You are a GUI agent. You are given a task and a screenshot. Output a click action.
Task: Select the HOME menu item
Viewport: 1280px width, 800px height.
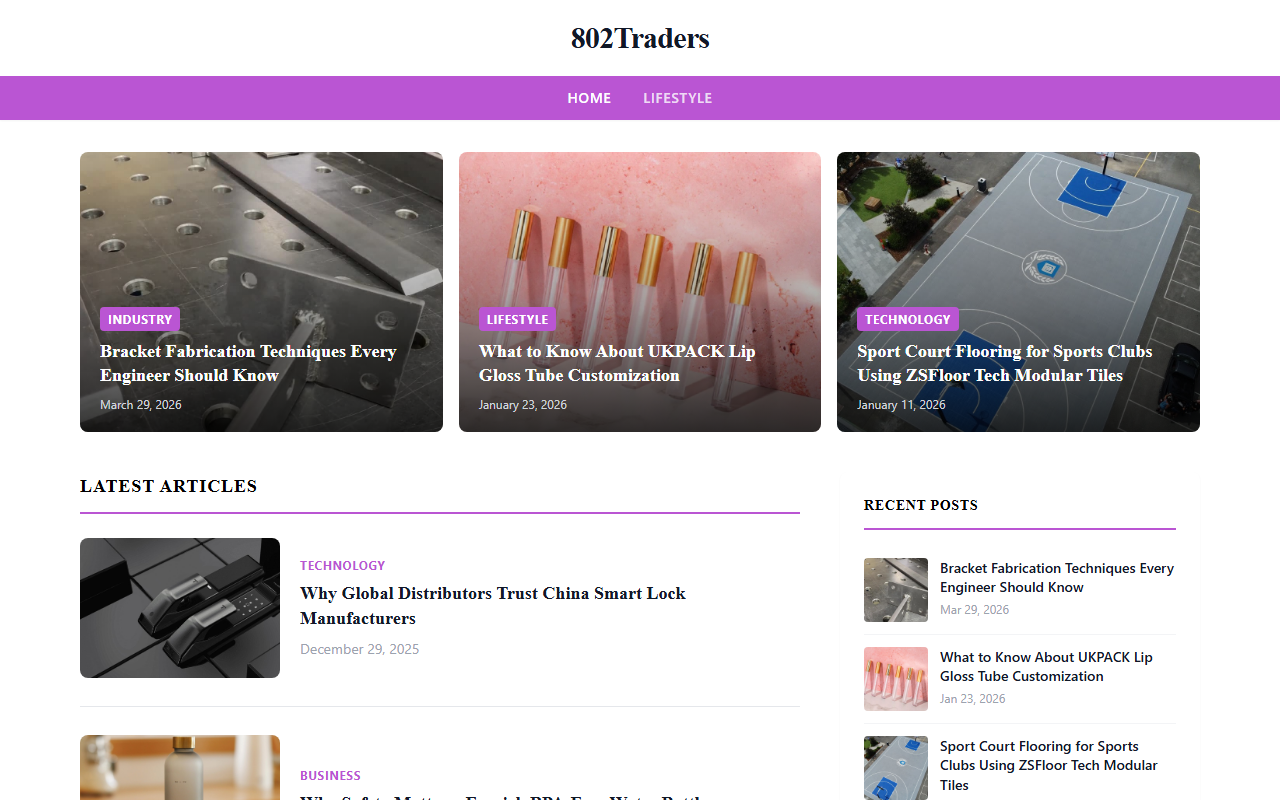click(x=589, y=98)
